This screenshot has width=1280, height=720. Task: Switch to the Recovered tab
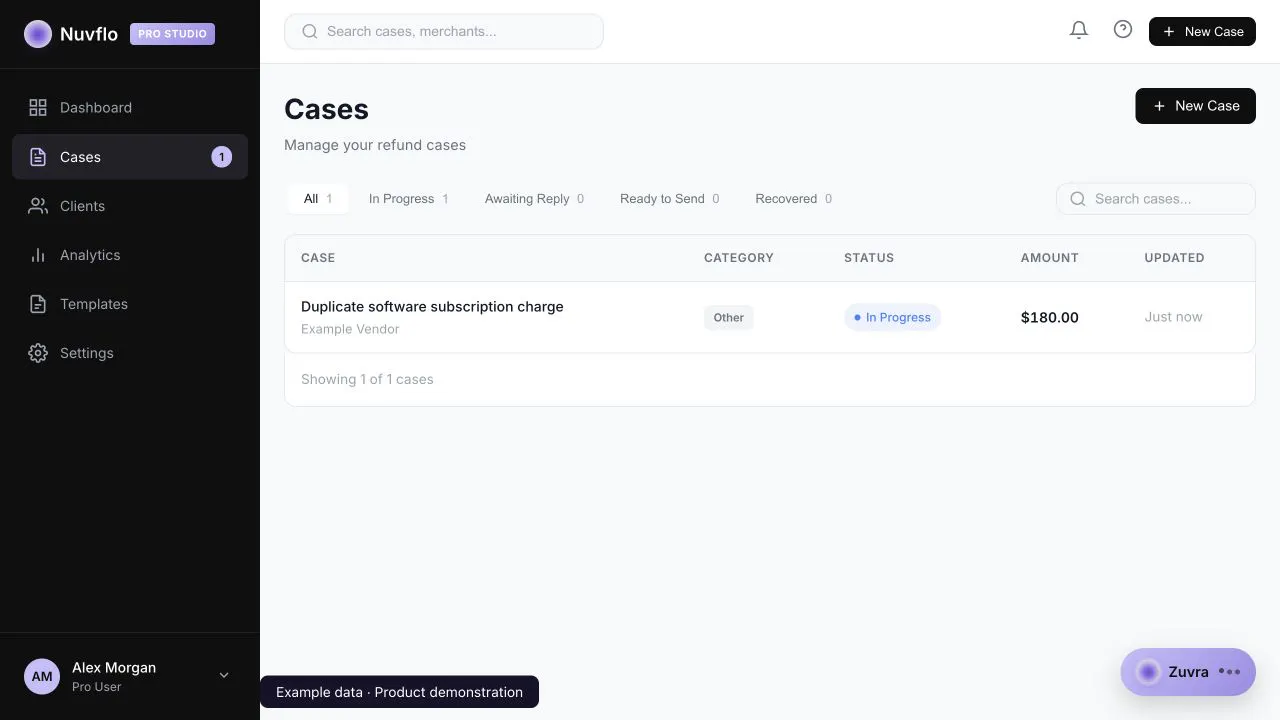click(793, 199)
